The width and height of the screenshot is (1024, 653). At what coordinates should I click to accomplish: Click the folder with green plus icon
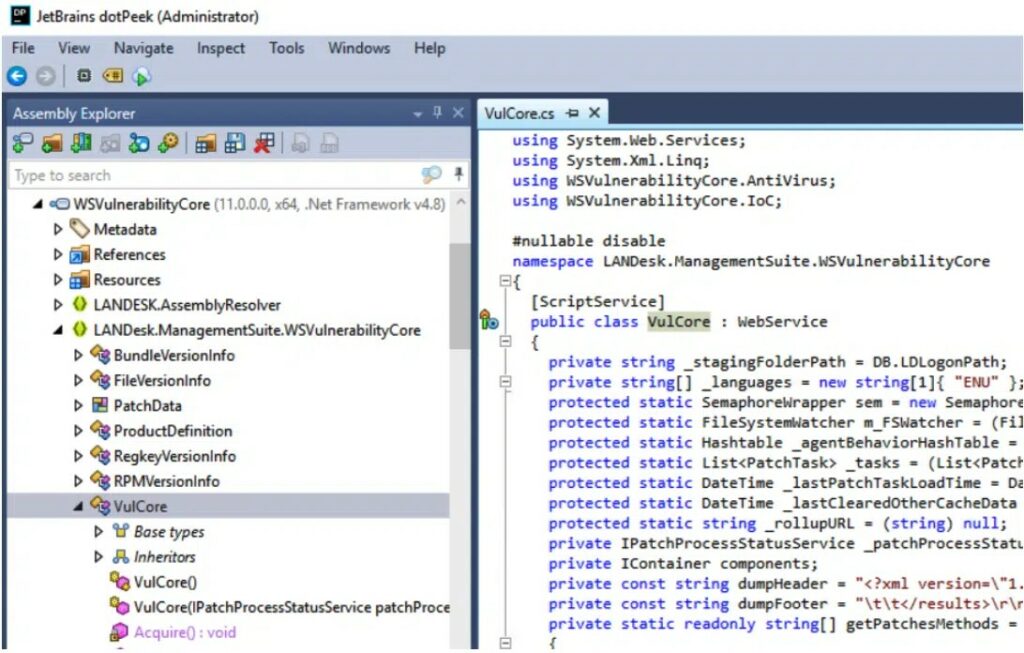[x=52, y=144]
